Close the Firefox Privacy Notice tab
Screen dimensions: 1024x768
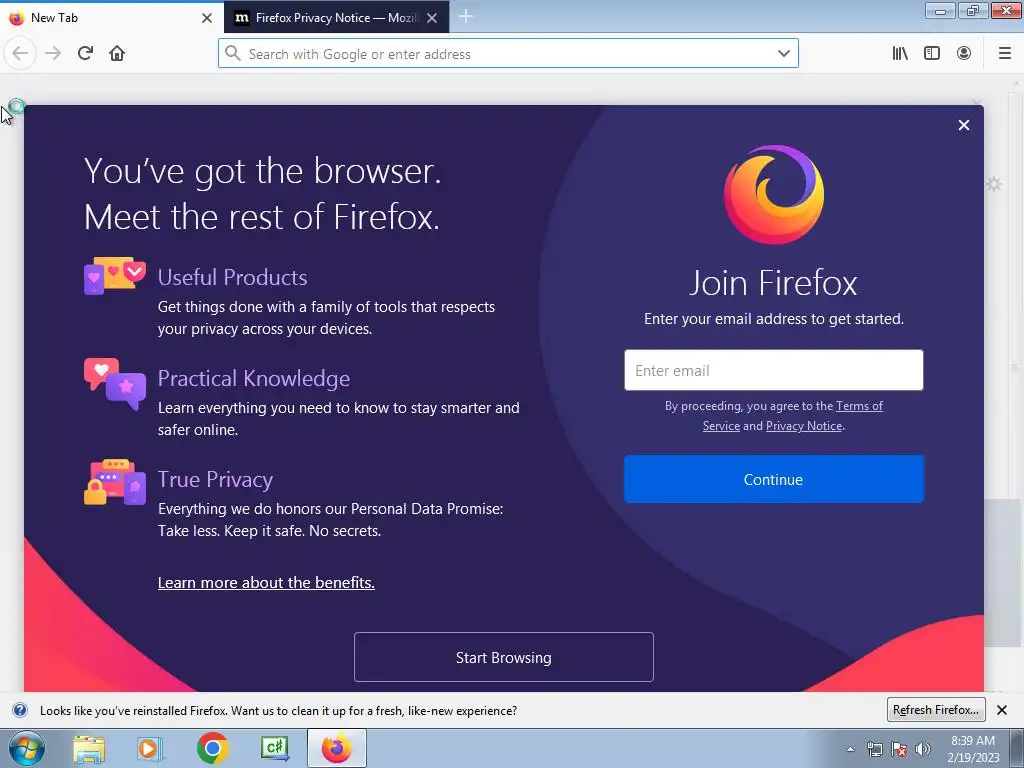(x=432, y=18)
